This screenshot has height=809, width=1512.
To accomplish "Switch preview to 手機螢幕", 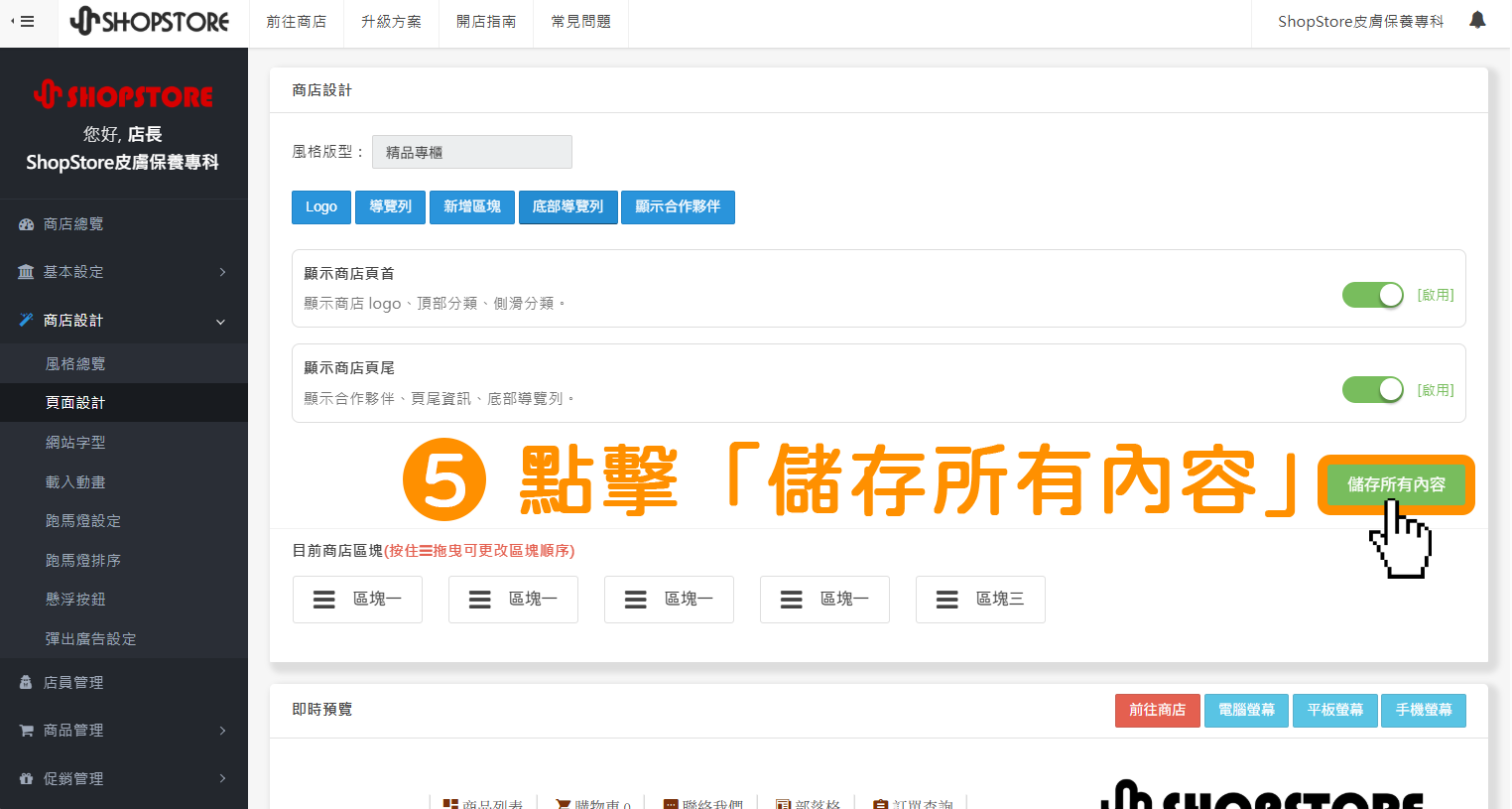I will tap(1424, 711).
